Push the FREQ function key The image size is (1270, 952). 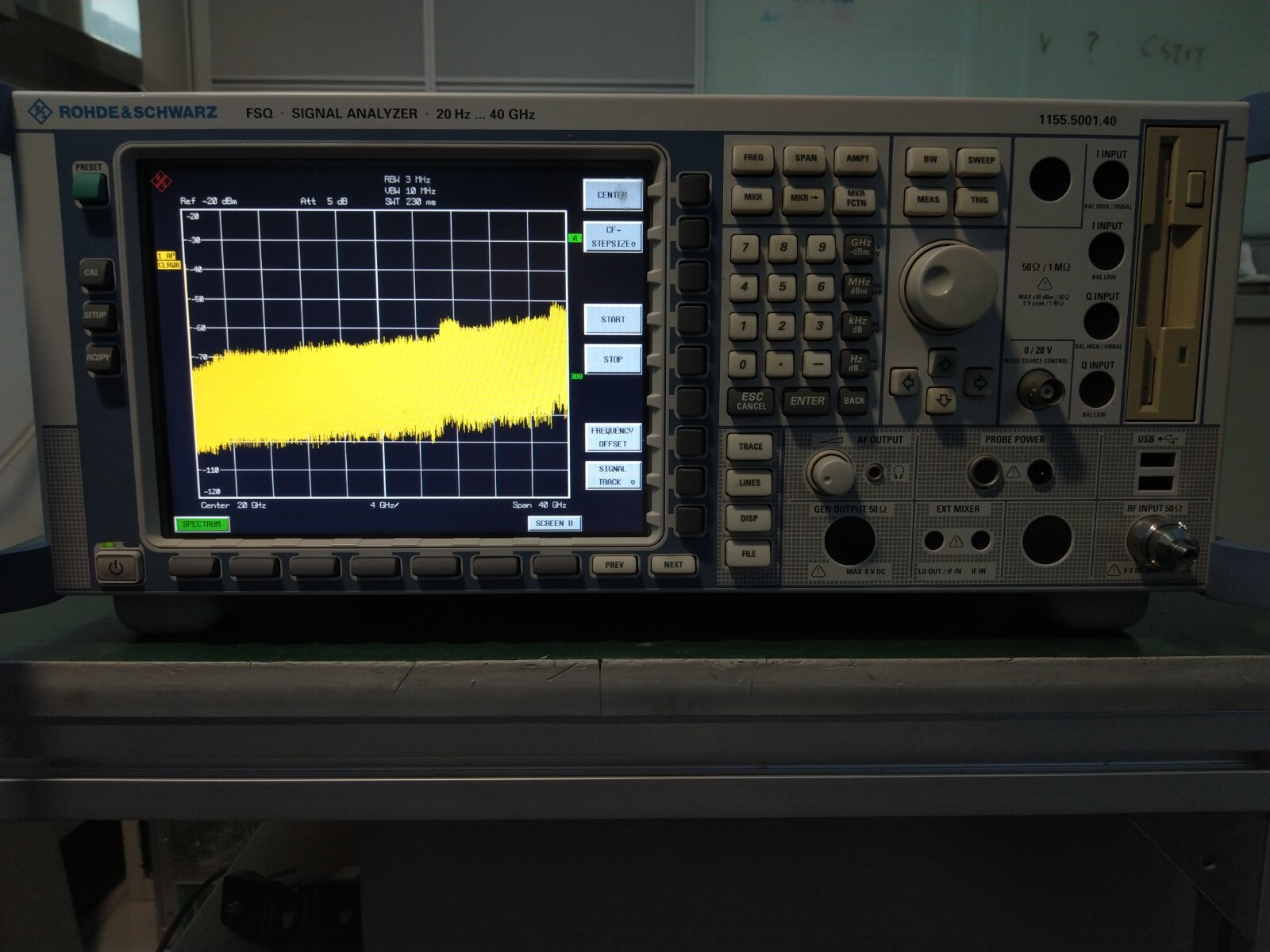click(753, 159)
